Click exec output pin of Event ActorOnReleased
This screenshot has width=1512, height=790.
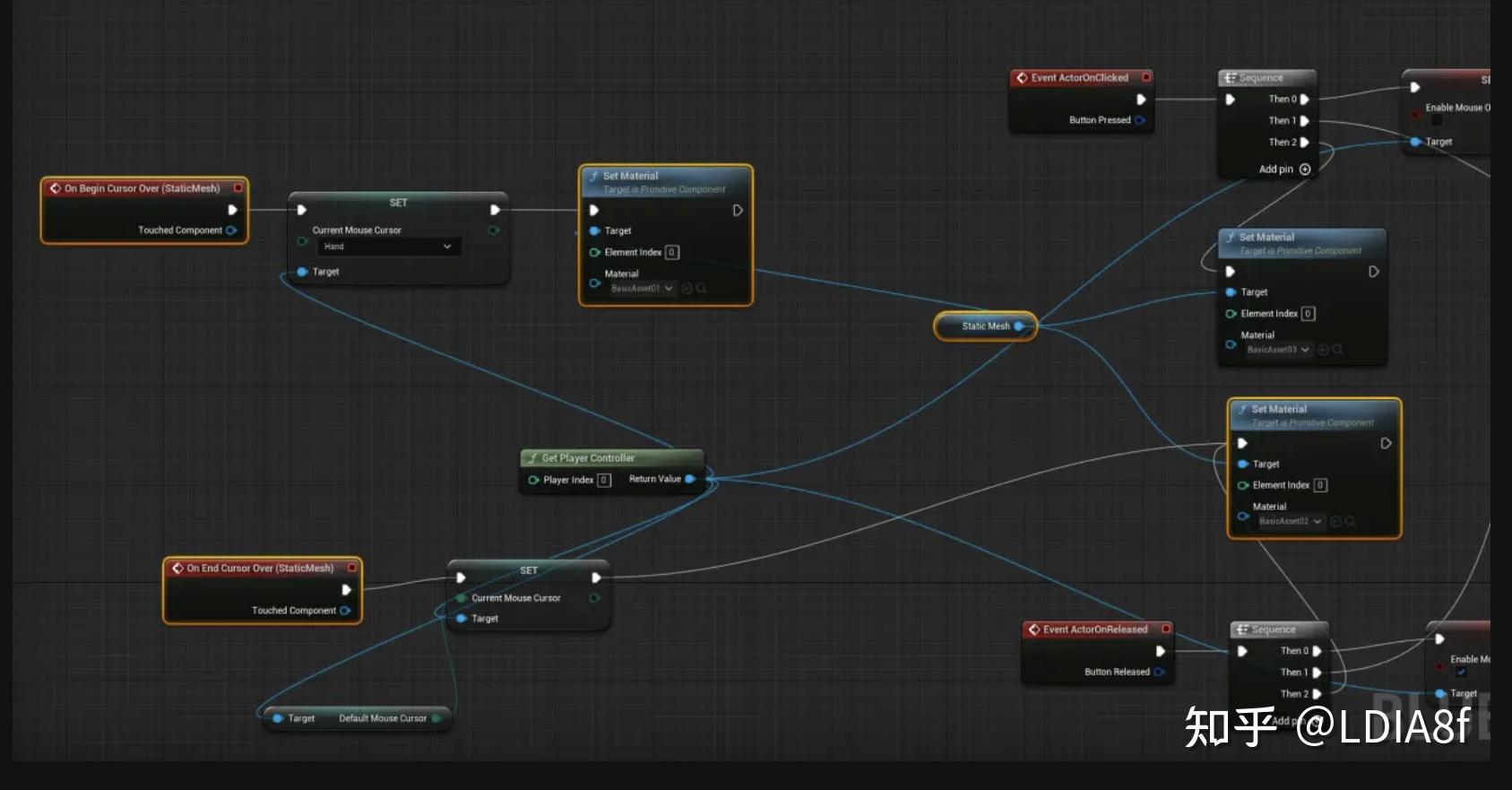click(x=1161, y=651)
